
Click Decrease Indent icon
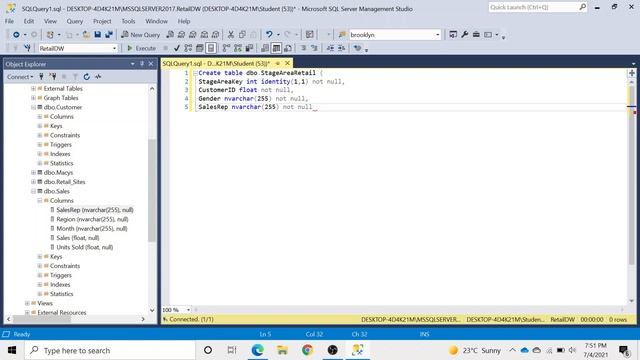(x=330, y=48)
